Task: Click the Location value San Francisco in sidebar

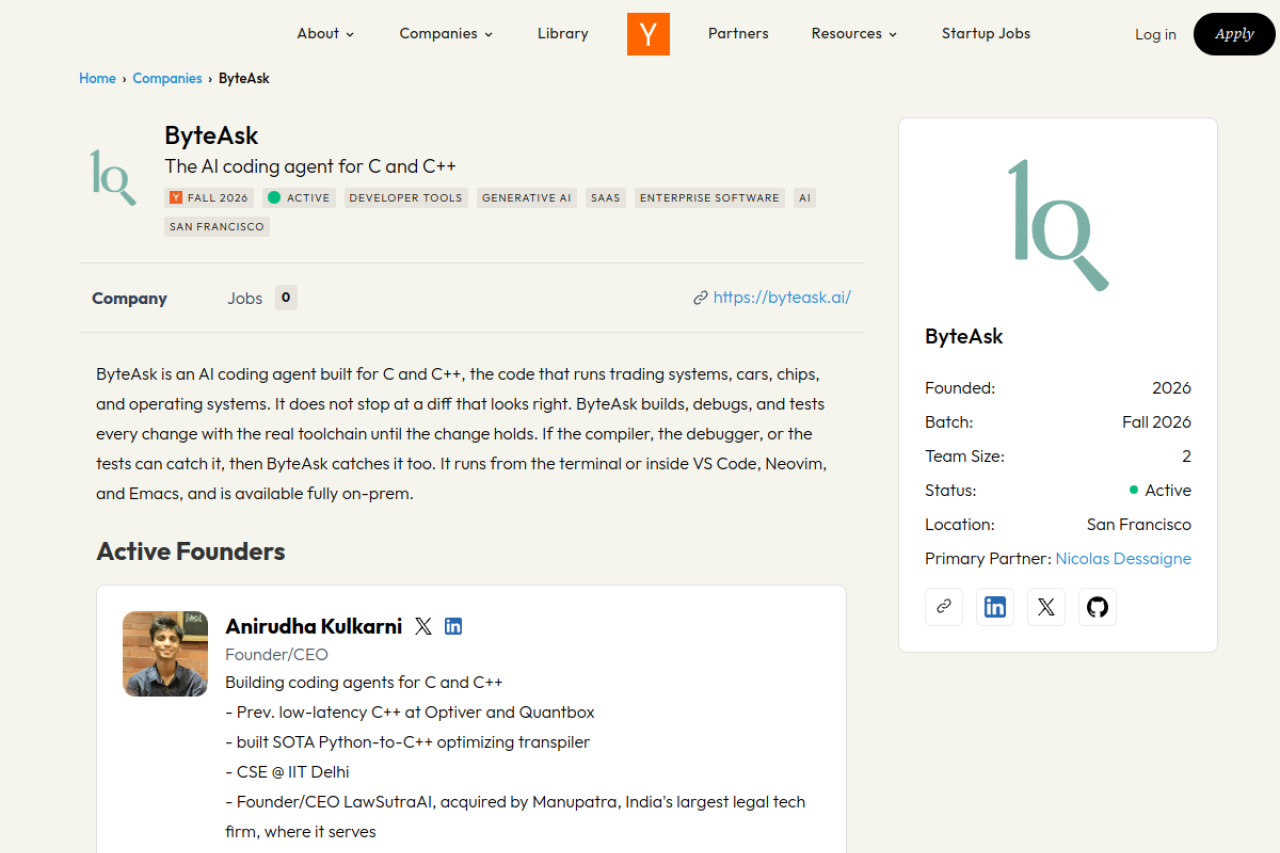Action: pyautogui.click(x=1139, y=524)
